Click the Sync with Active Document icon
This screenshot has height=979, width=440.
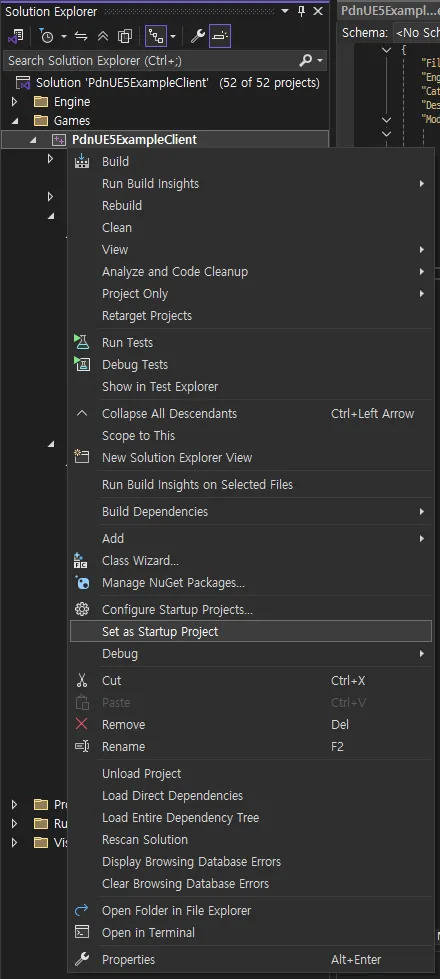(81, 36)
